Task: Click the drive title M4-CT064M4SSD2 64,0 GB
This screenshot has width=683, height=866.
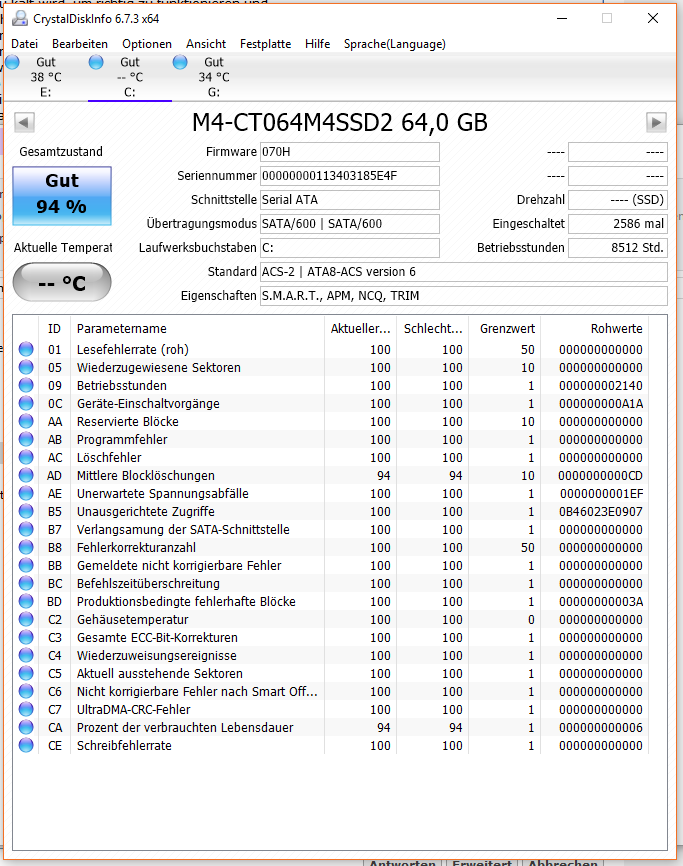Action: [x=340, y=123]
